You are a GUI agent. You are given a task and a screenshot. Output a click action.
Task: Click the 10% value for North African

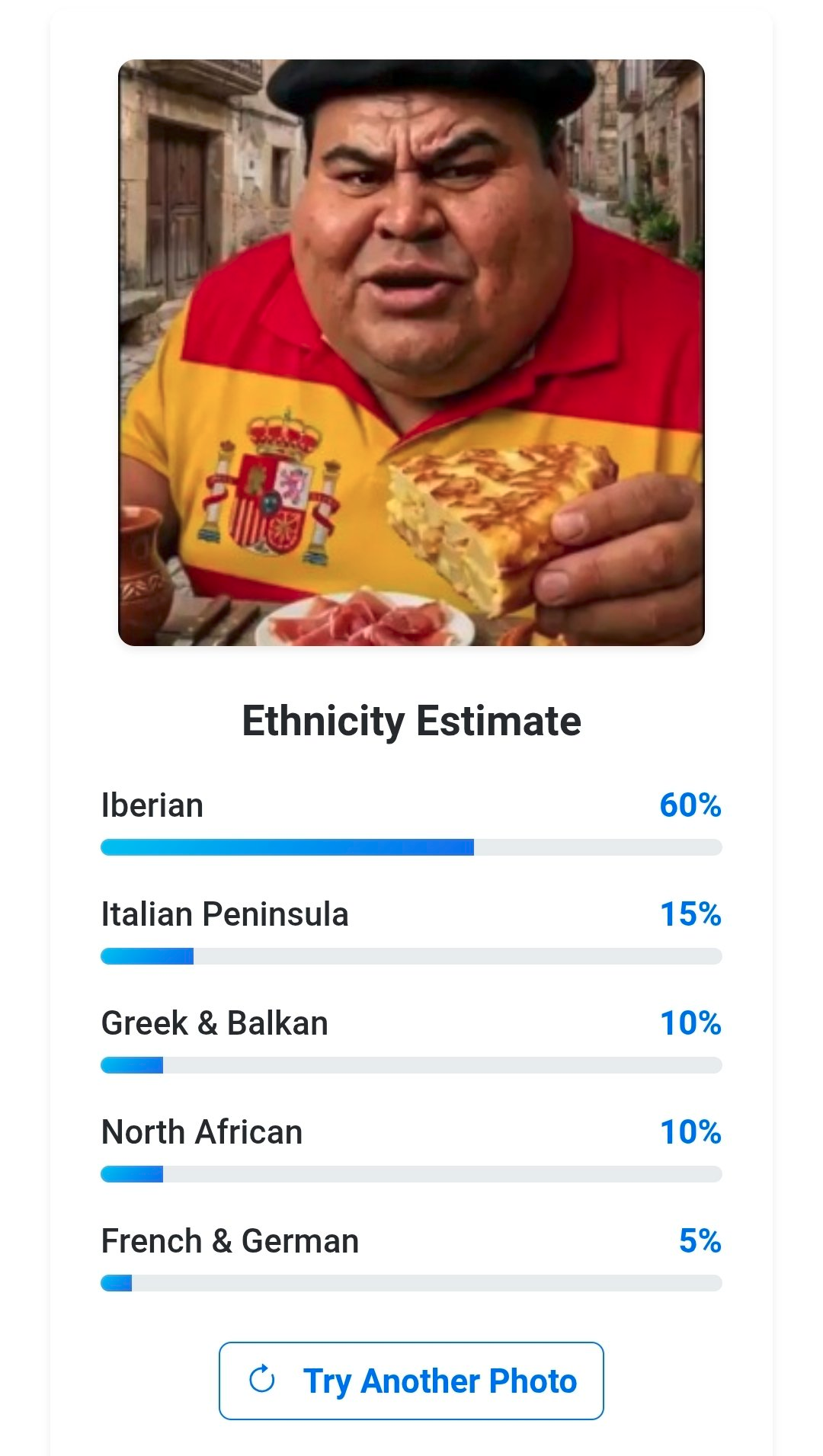click(x=690, y=1132)
